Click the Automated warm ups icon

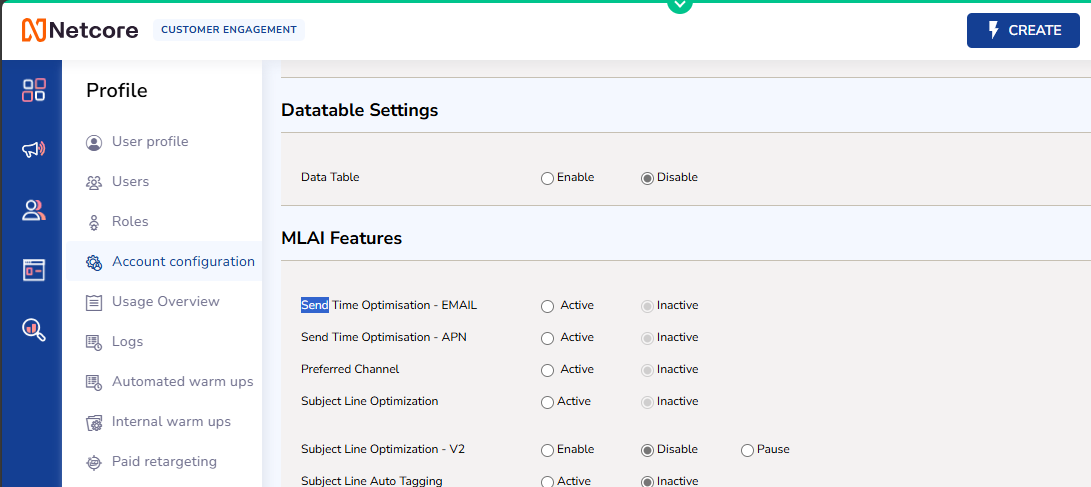(x=94, y=382)
